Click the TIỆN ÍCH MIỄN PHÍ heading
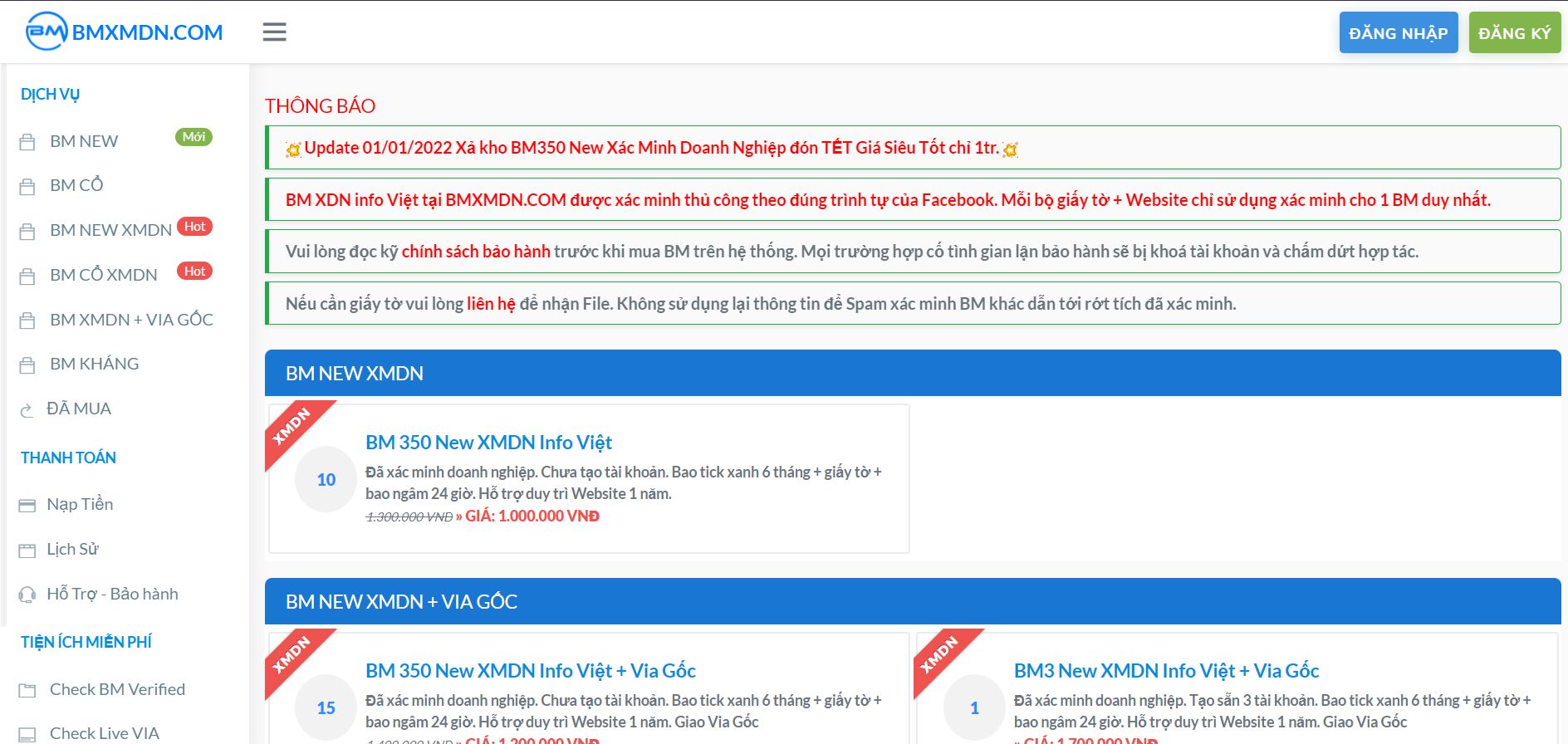This screenshot has width=1568, height=744. pos(86,642)
